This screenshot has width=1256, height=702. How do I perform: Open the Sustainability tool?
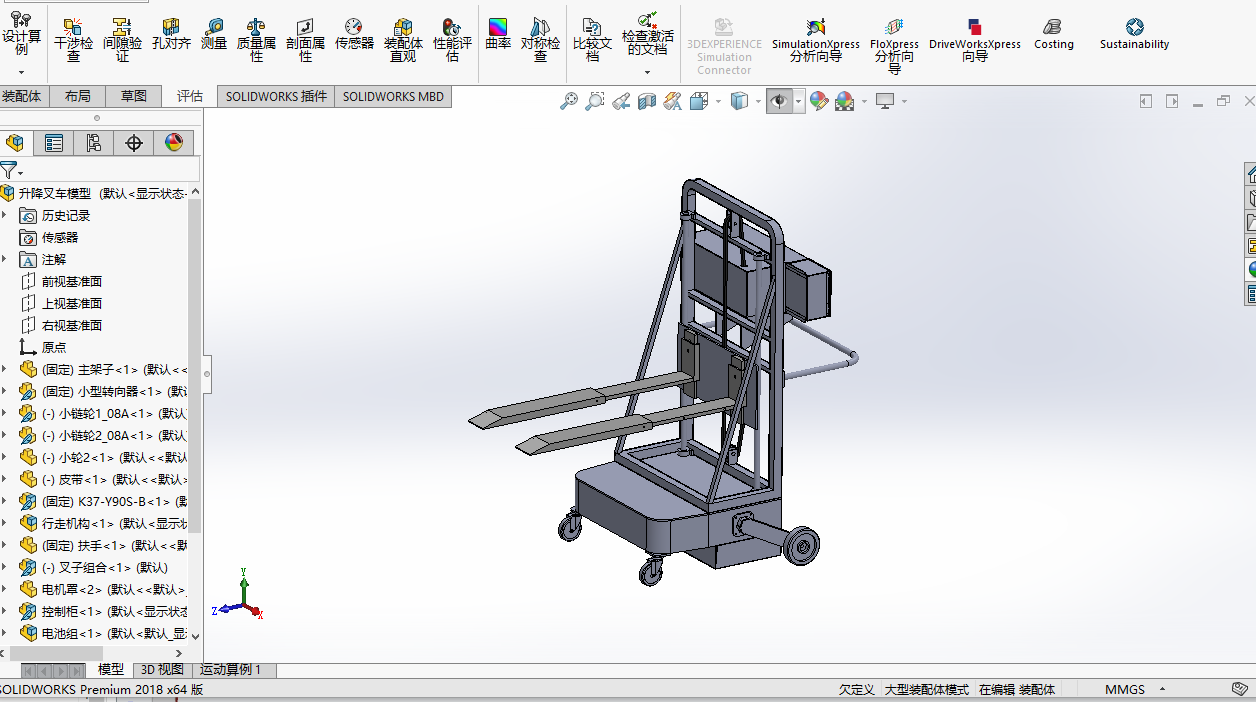[1134, 34]
